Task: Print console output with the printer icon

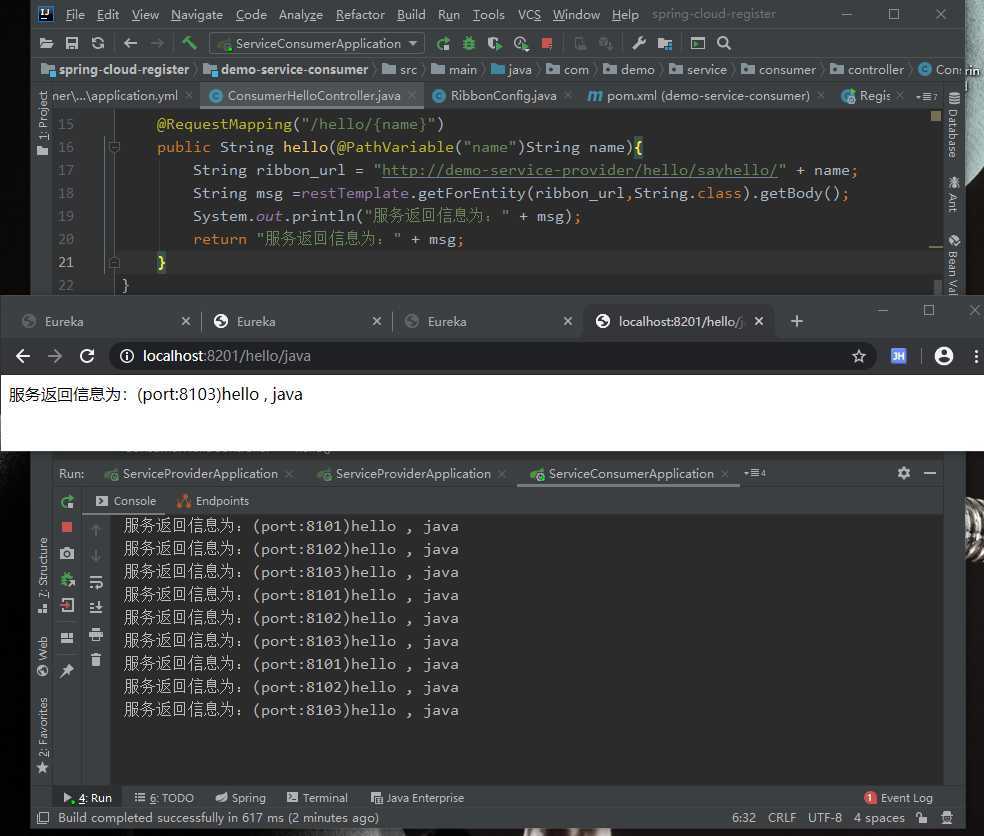Action: coord(96,634)
